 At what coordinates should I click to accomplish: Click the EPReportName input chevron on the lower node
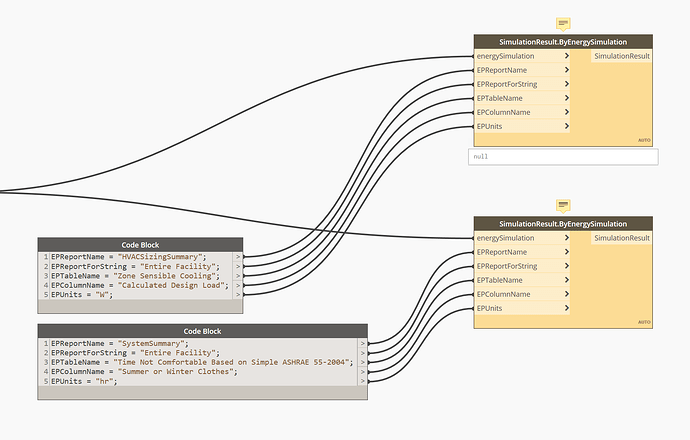click(567, 252)
